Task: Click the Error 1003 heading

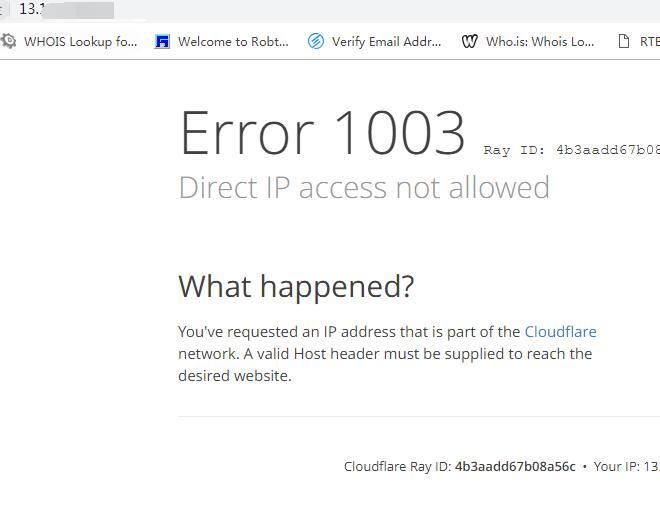Action: (322, 133)
